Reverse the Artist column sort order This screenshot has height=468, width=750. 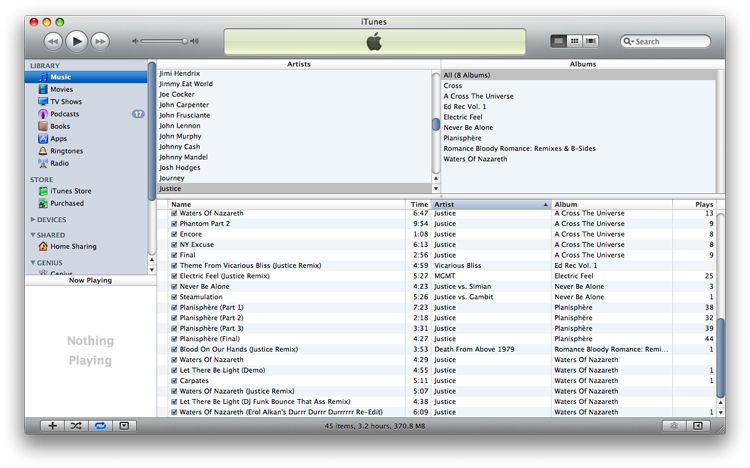(491, 204)
